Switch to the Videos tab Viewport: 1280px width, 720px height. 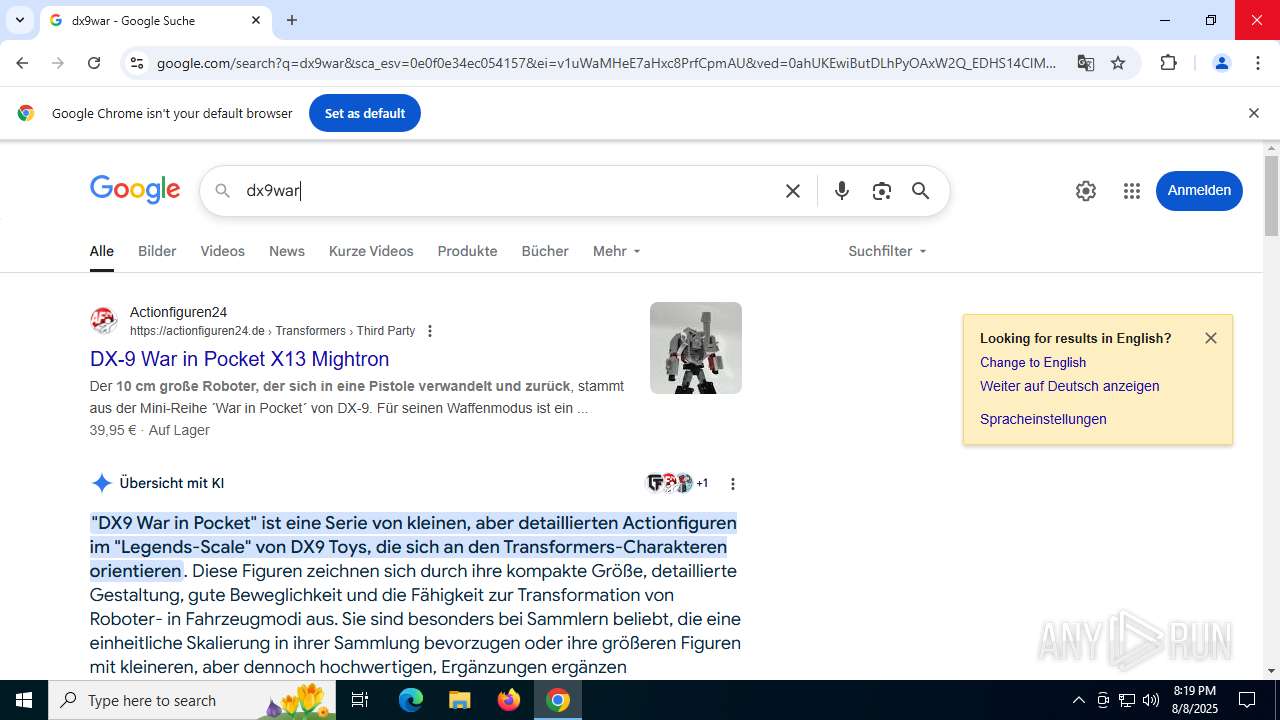coord(222,251)
